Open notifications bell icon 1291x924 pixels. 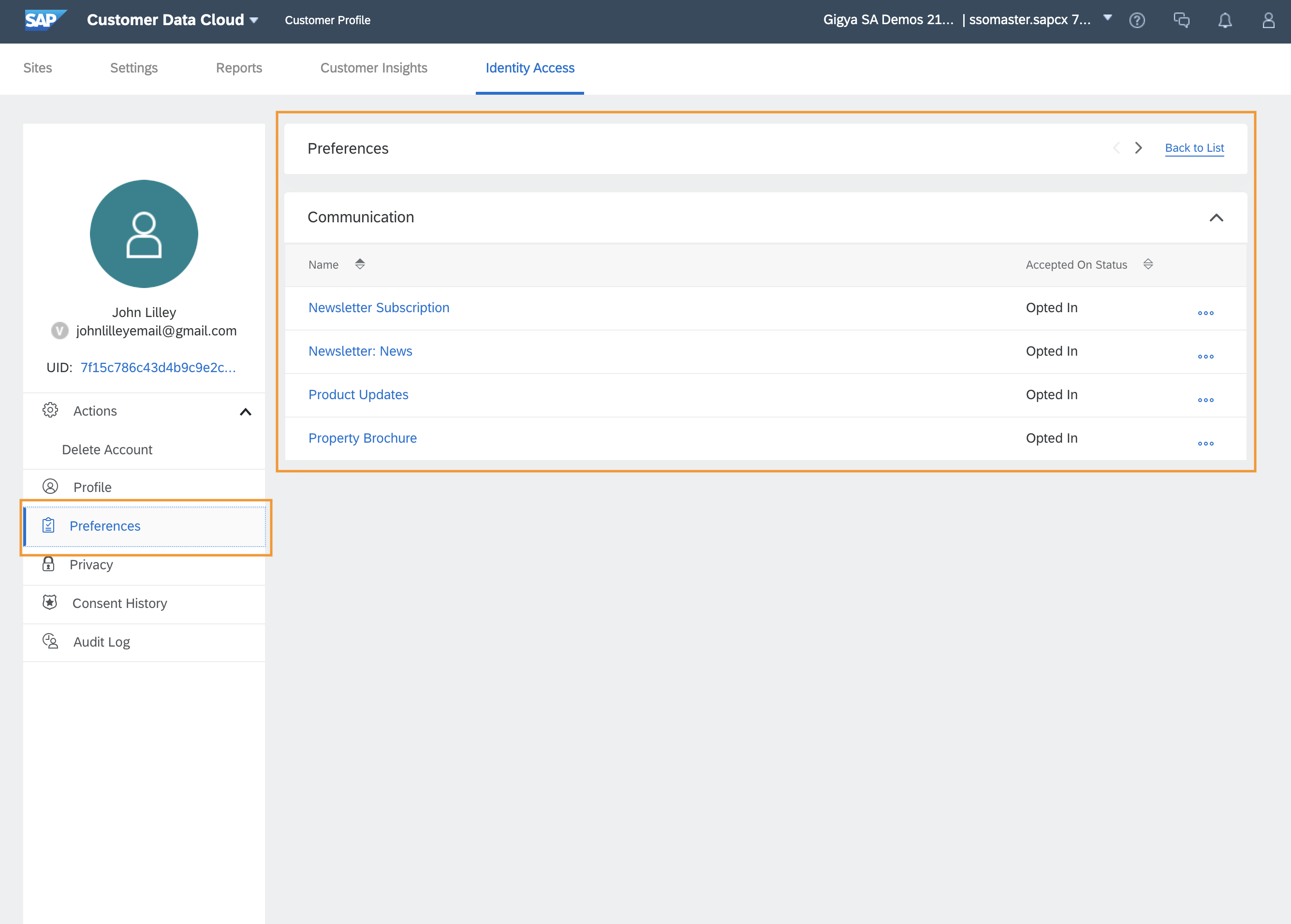[1225, 20]
